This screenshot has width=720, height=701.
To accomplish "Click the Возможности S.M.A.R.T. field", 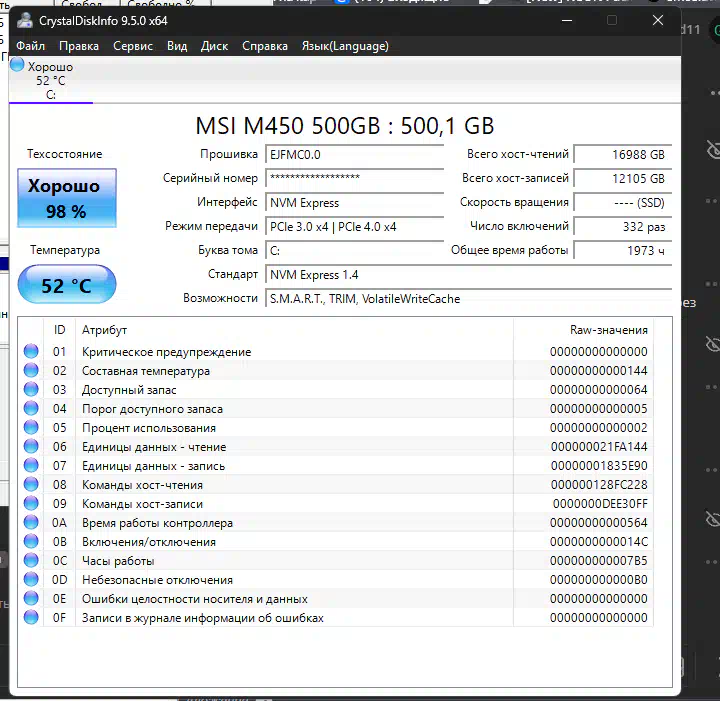I will tap(468, 299).
